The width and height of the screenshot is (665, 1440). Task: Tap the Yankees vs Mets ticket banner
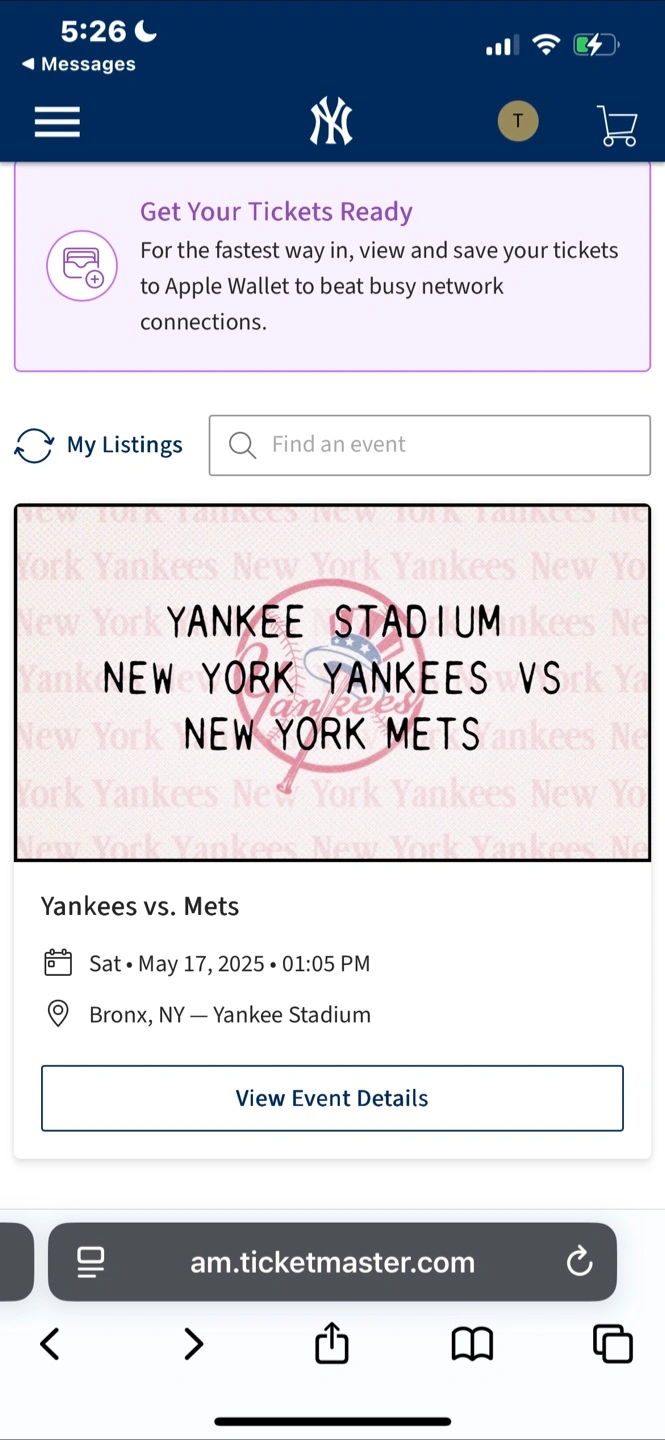(332, 682)
